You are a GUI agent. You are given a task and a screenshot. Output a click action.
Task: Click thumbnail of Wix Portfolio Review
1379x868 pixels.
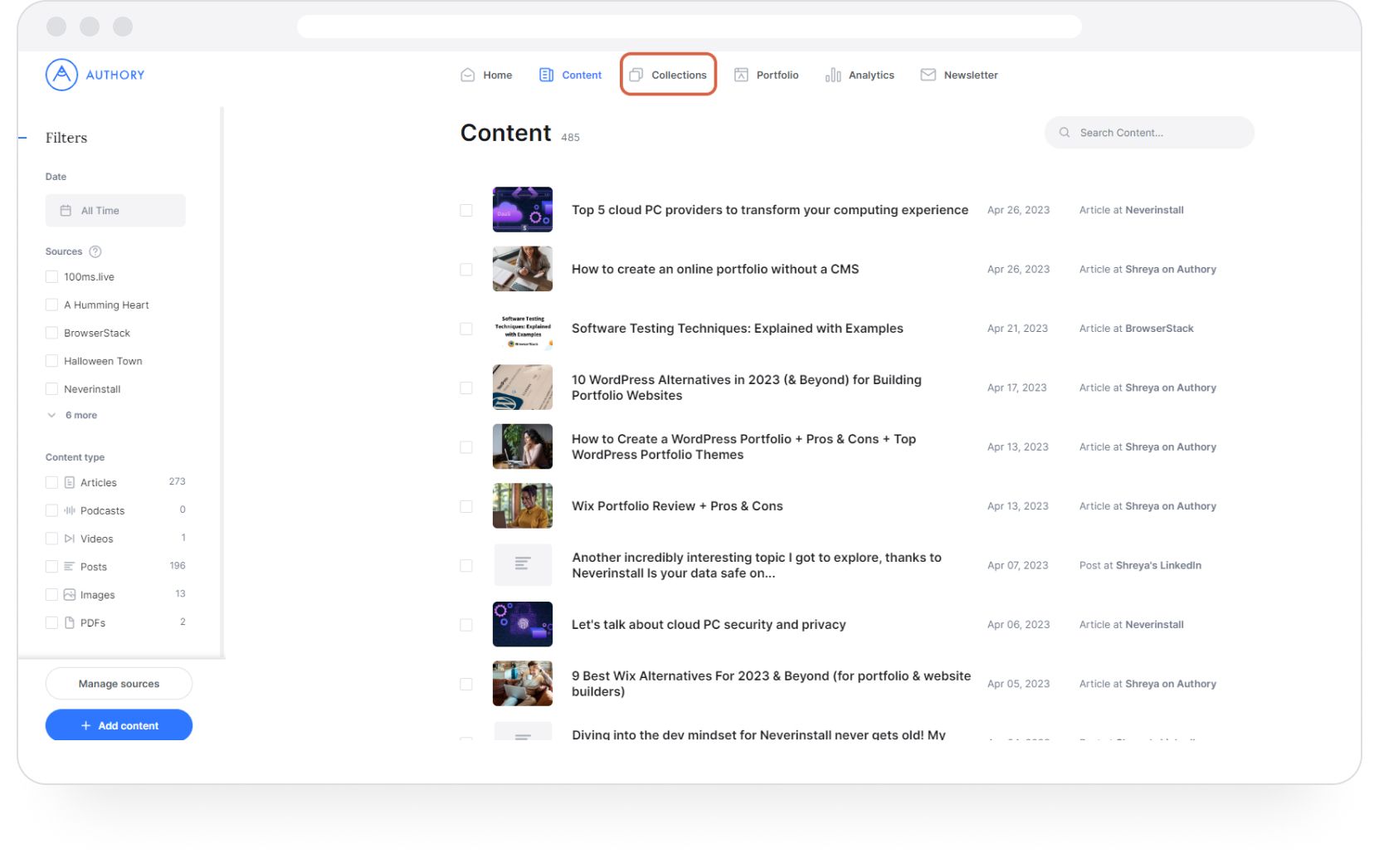[x=523, y=506]
